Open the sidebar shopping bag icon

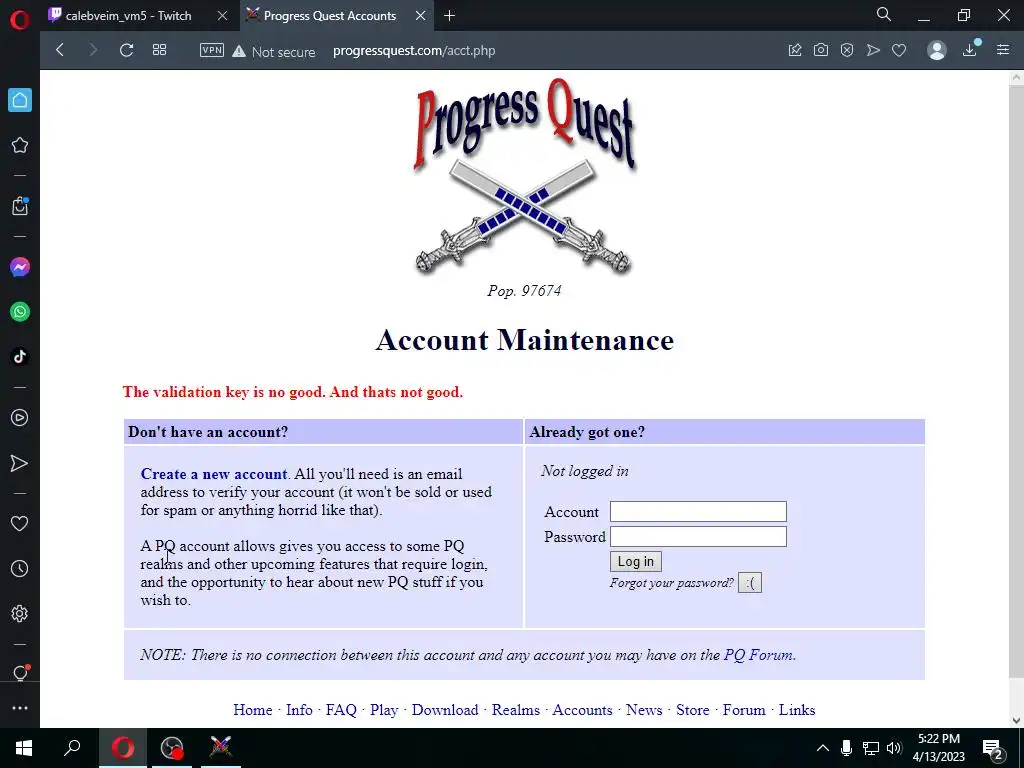coord(20,206)
